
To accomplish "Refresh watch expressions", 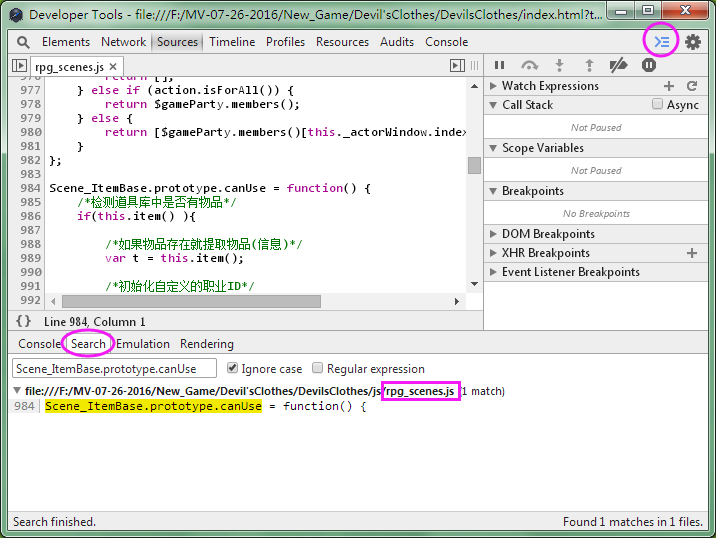I will 692,86.
